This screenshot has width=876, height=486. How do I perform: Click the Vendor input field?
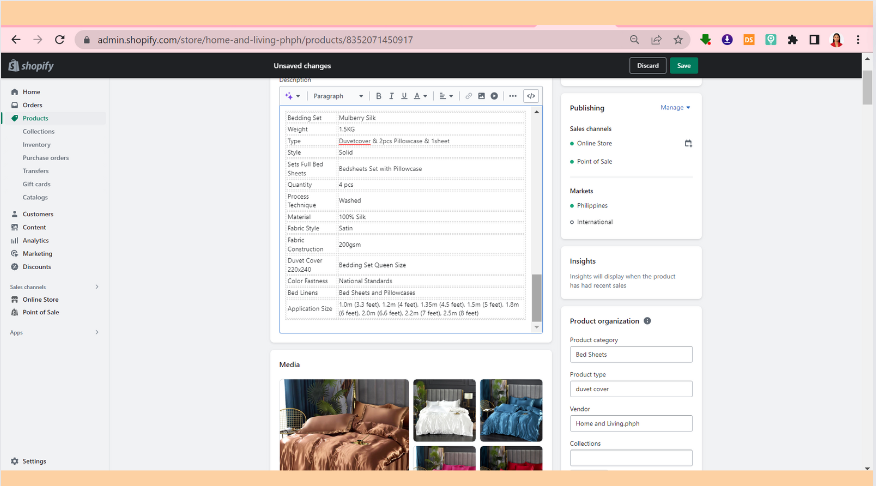point(631,423)
